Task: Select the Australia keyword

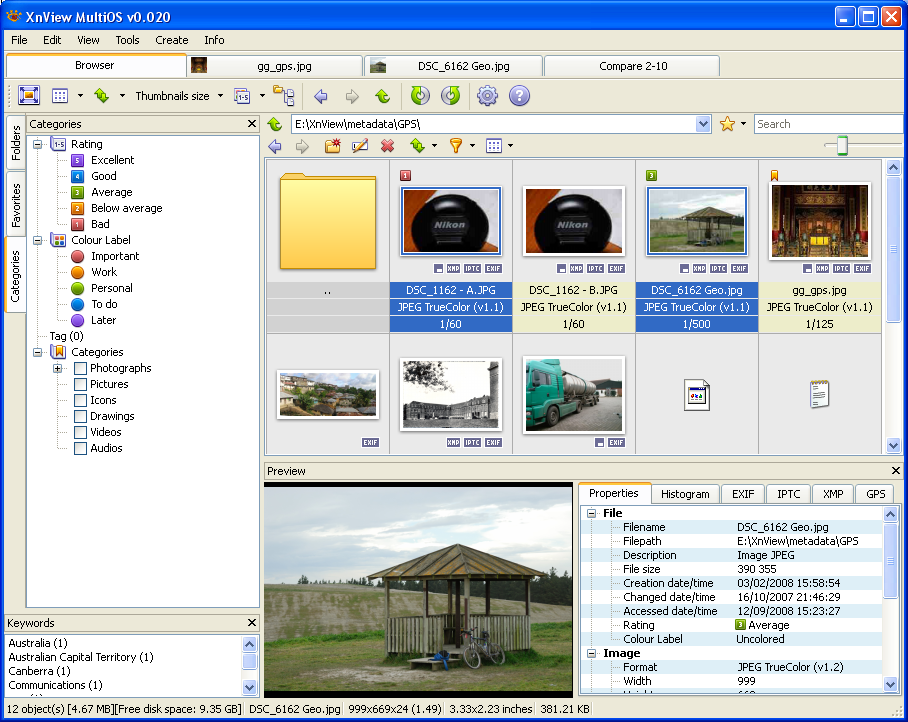Action: 38,643
